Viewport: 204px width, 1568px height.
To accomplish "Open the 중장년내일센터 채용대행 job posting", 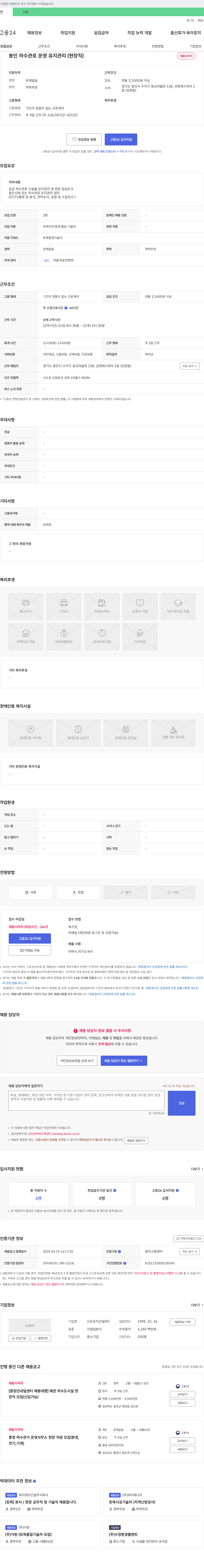I will point(43,1394).
